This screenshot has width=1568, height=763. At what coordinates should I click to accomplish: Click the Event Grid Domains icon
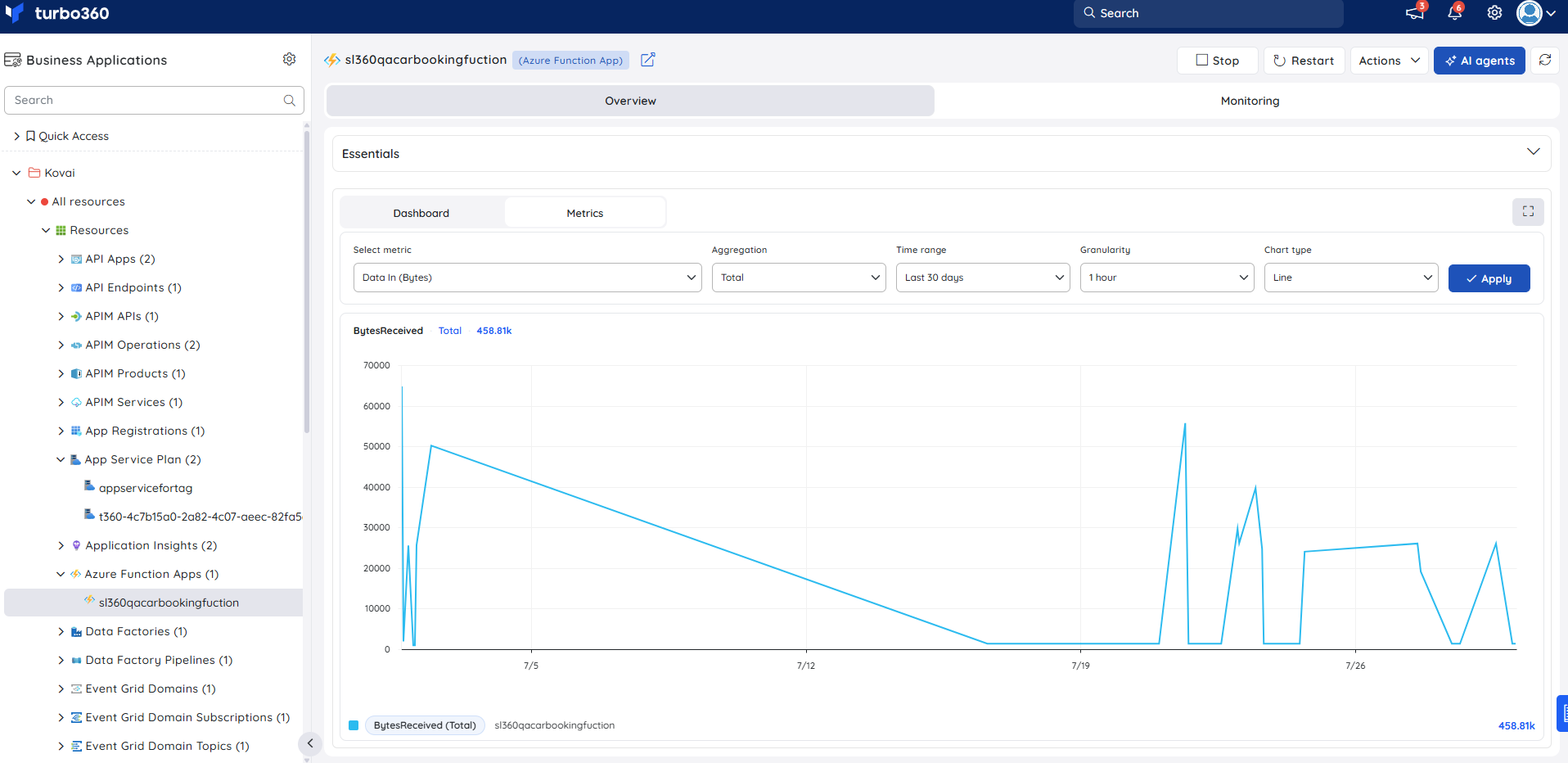[76, 689]
